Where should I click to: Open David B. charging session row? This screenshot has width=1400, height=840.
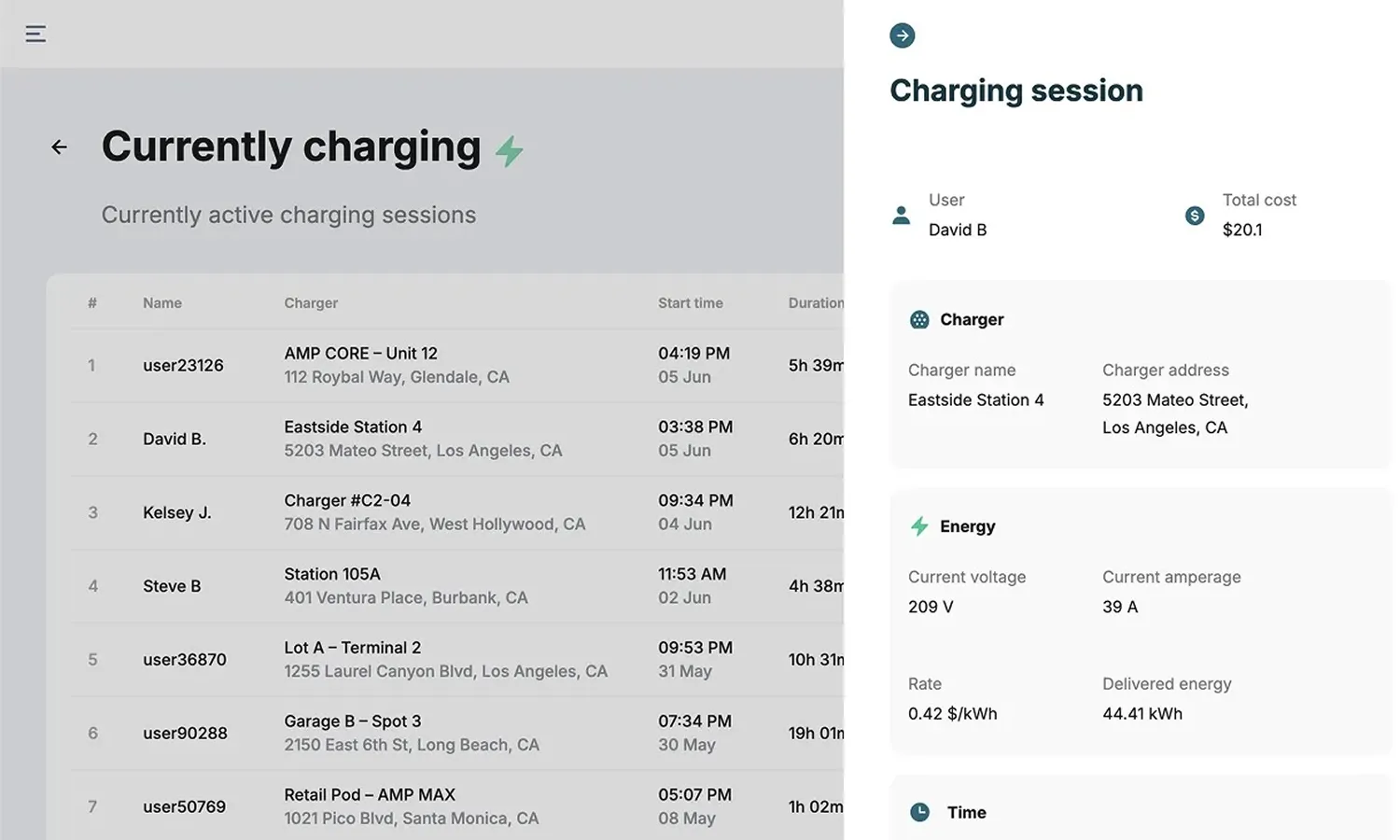[x=175, y=439]
